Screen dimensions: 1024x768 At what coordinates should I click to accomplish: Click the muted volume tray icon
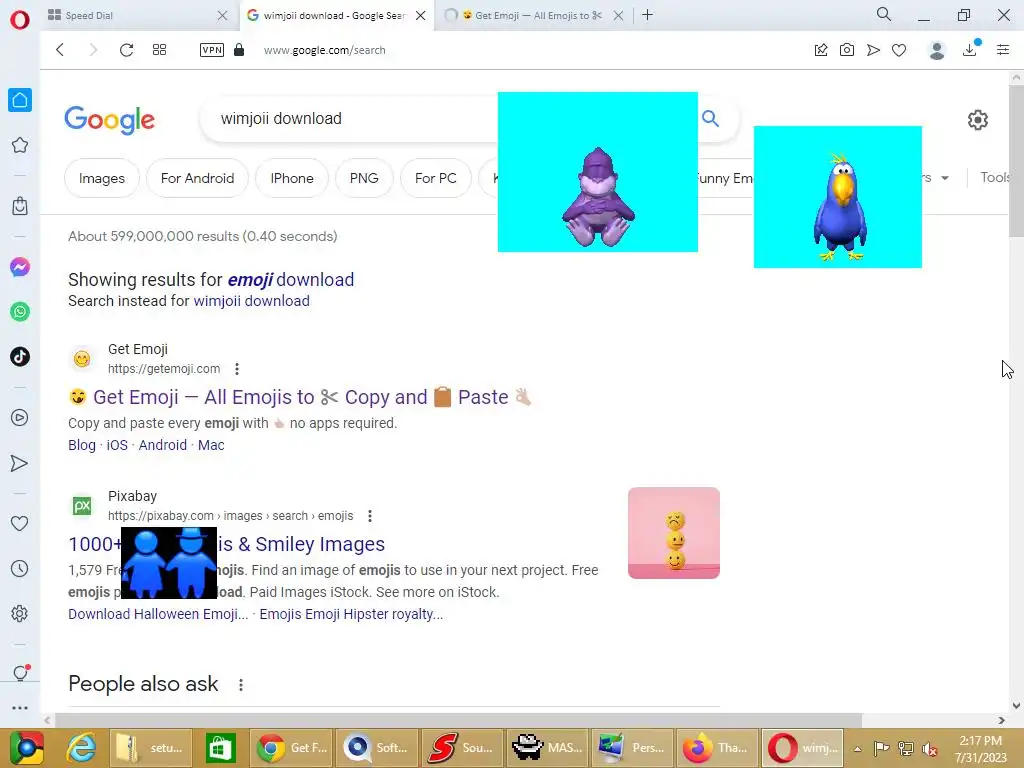coord(929,748)
